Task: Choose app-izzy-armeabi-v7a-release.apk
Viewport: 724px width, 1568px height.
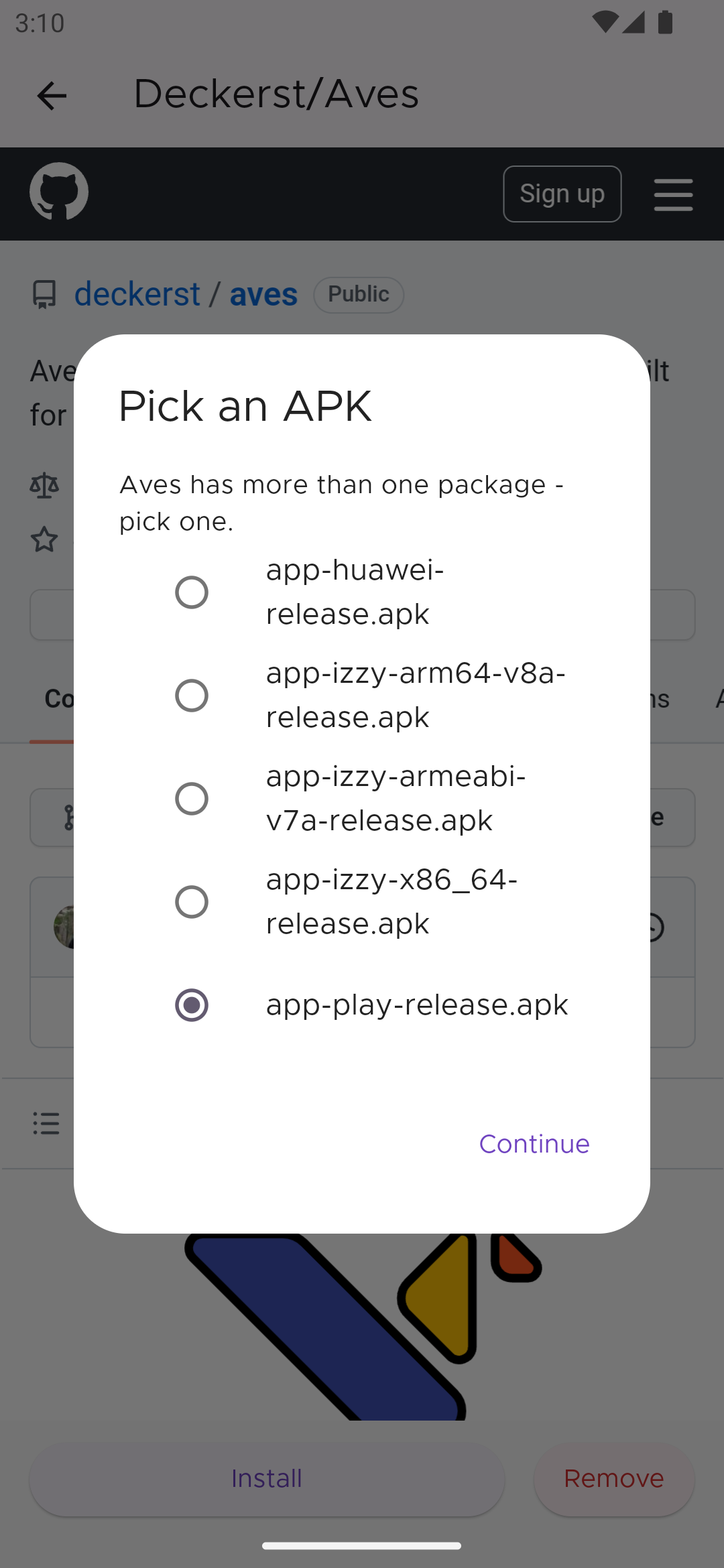Action: [192, 798]
